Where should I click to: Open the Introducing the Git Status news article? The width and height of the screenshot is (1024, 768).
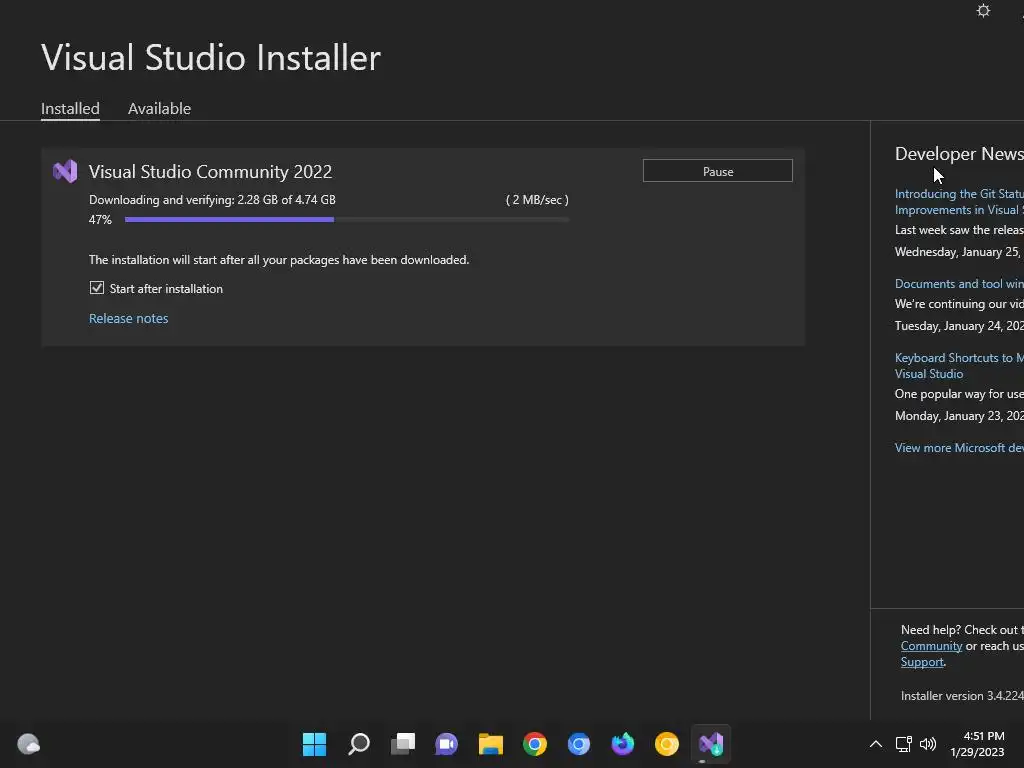click(x=959, y=202)
